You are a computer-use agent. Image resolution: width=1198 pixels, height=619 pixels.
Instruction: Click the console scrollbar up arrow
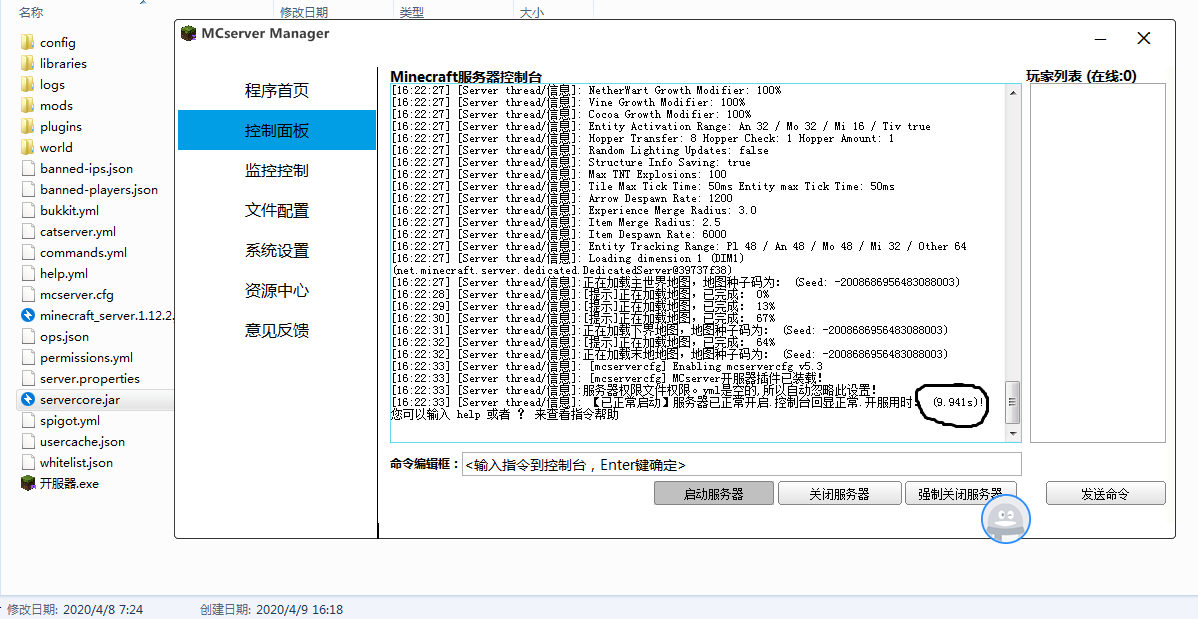point(1013,92)
